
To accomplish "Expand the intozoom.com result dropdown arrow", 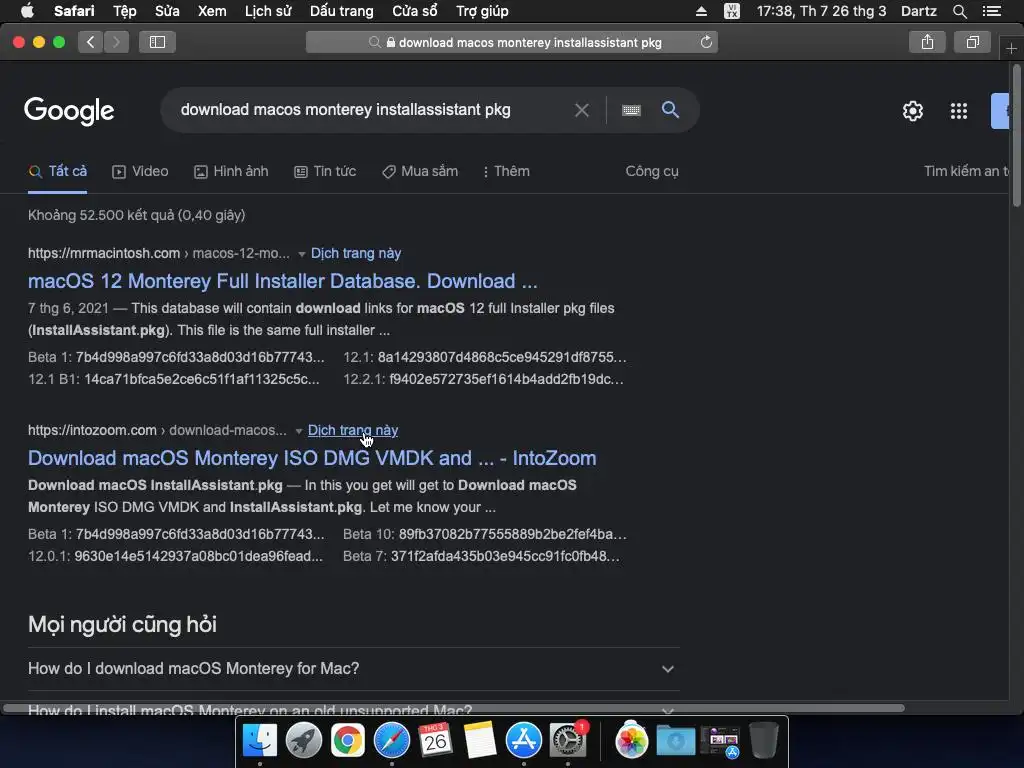I will [x=298, y=431].
